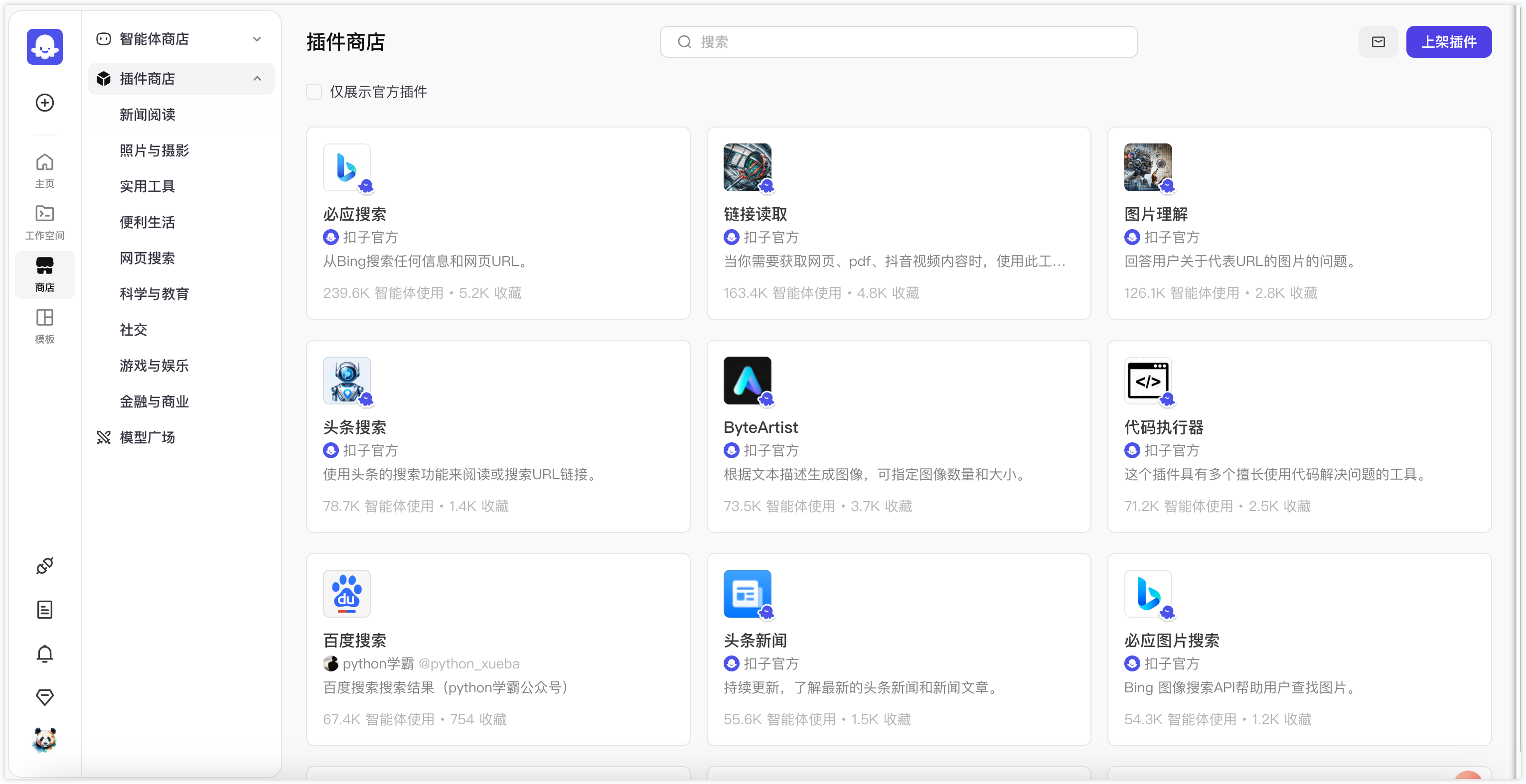Expand the 智能体商店 chevron

[x=257, y=39]
